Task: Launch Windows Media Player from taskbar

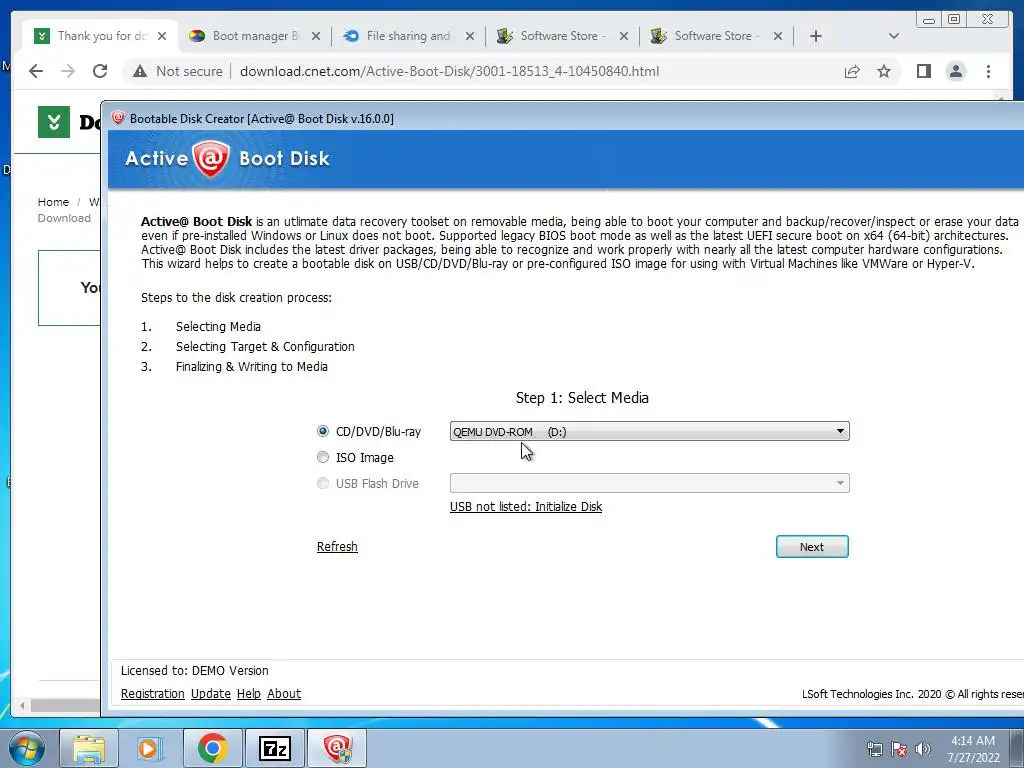Action: point(150,748)
